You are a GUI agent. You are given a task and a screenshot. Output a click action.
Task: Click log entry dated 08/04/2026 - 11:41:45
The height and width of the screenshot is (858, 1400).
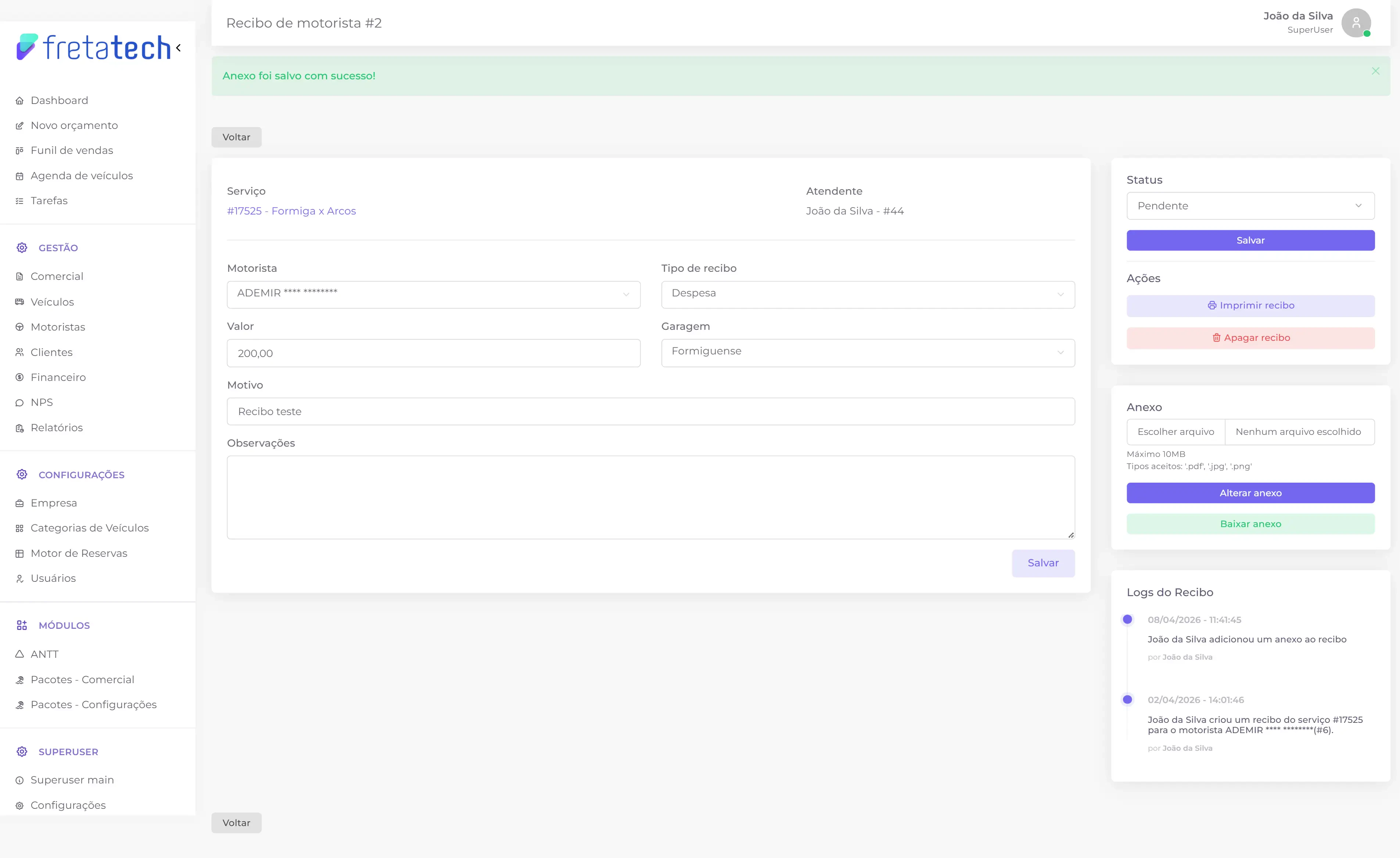(1194, 620)
